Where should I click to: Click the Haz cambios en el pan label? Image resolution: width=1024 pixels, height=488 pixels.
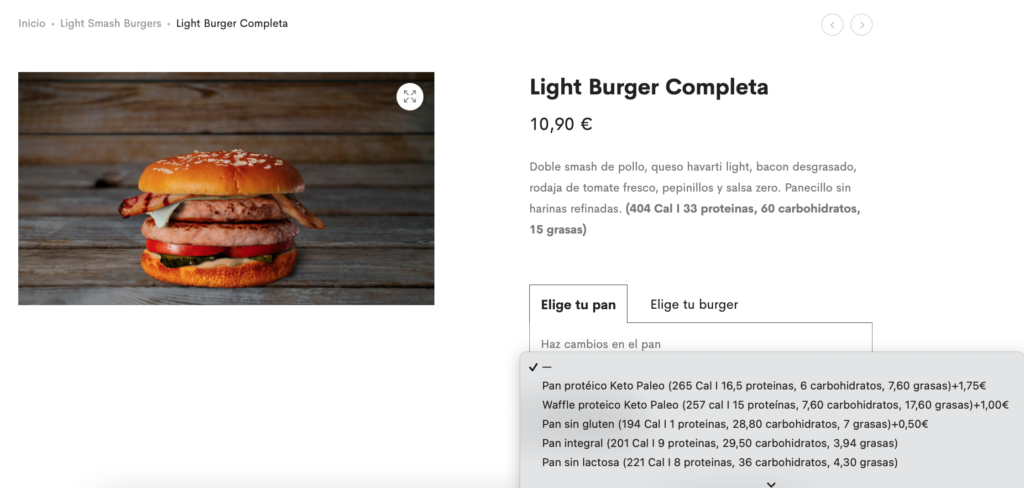[601, 344]
